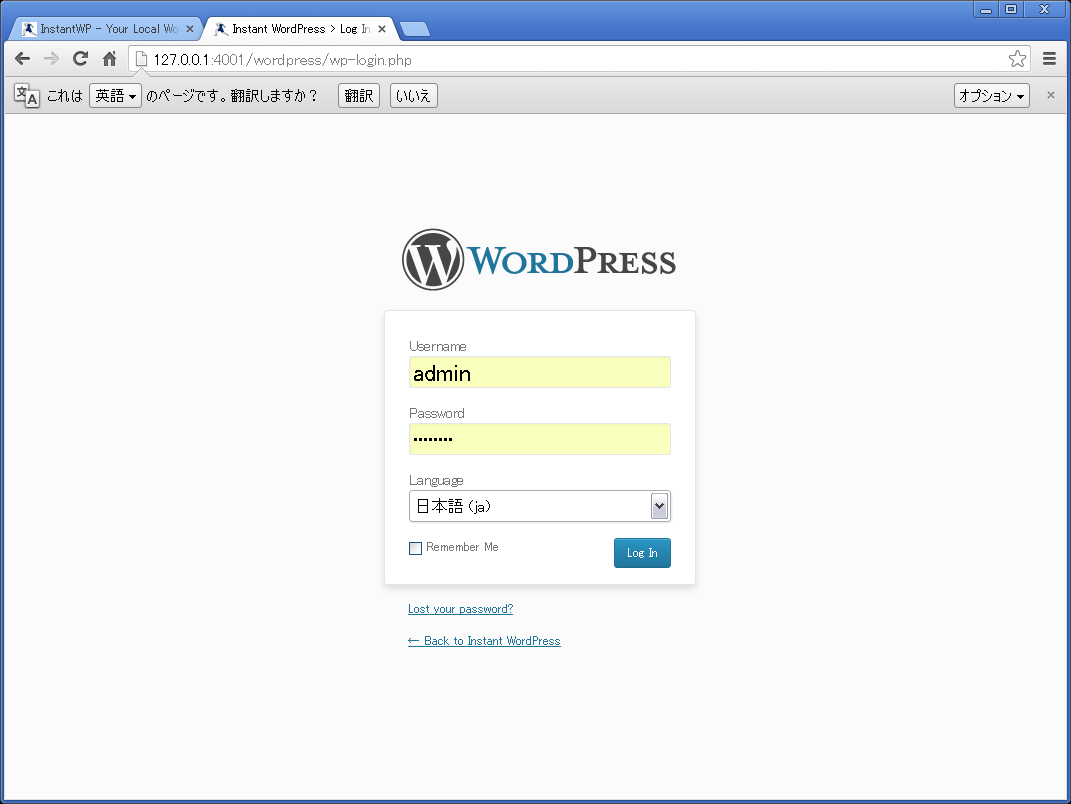The width and height of the screenshot is (1071, 804).
Task: Minimize the browser window
Action: click(x=986, y=10)
